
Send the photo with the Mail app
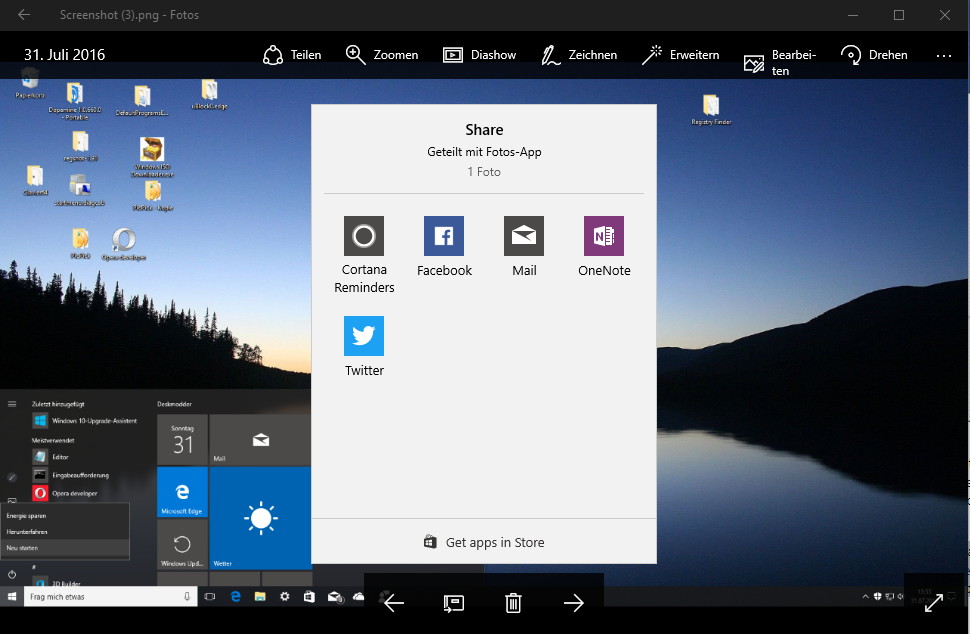[524, 247]
